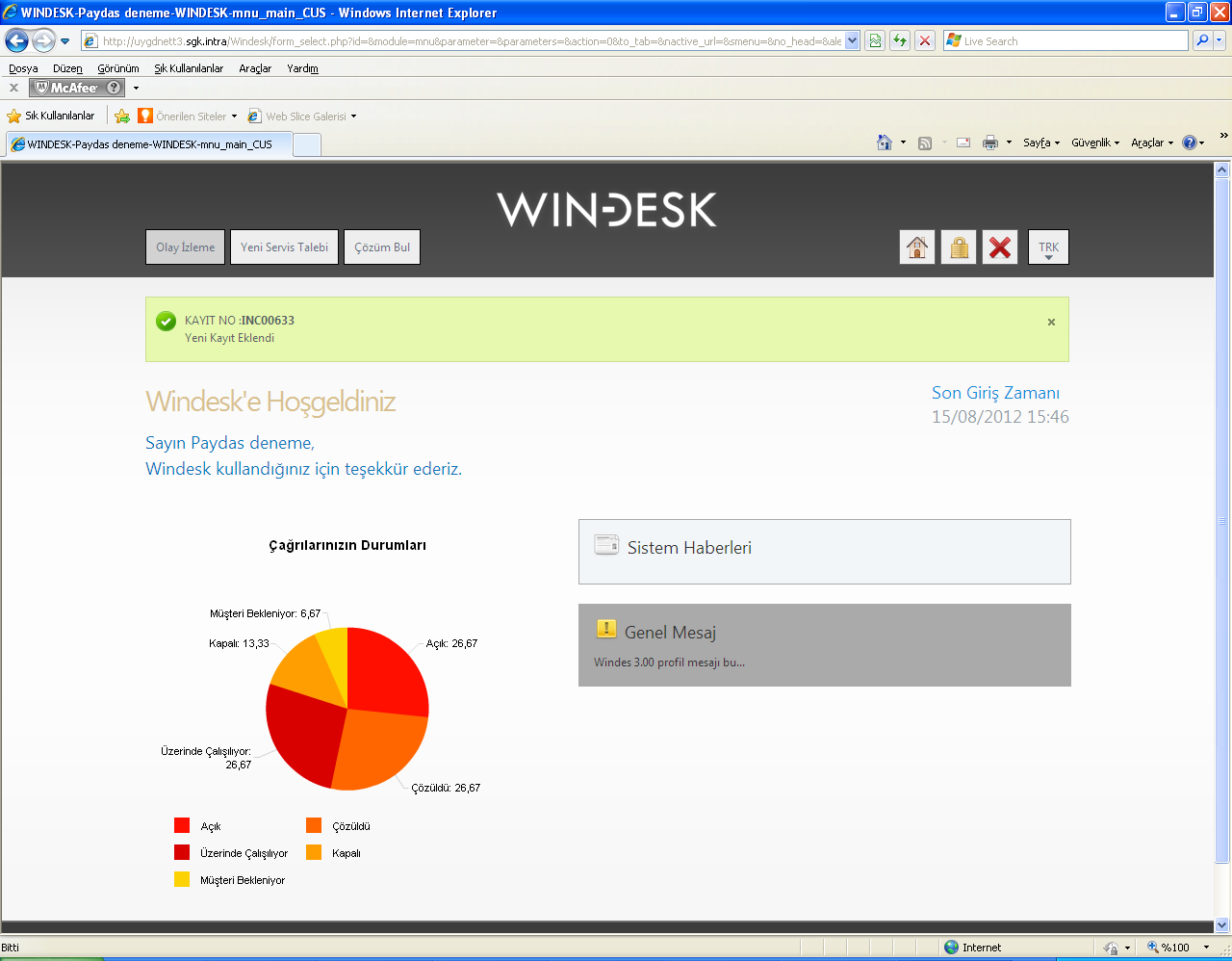This screenshot has height=961, width=1232.
Task: Click the WINDESK logo
Action: coord(607,209)
